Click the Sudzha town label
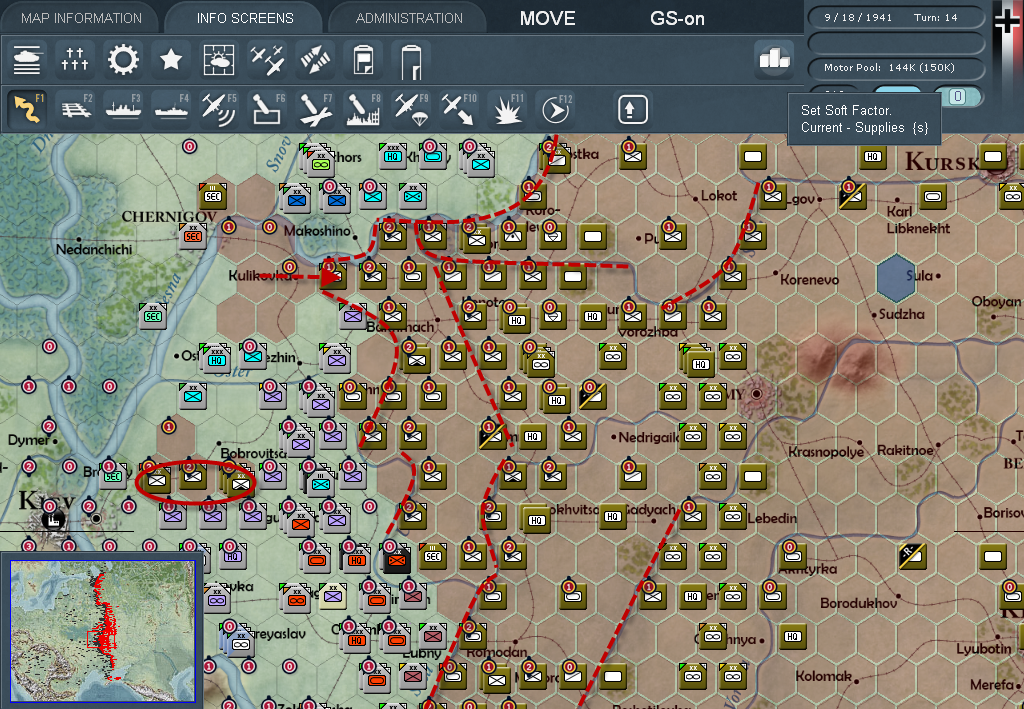This screenshot has height=709, width=1024. pyautogui.click(x=902, y=315)
